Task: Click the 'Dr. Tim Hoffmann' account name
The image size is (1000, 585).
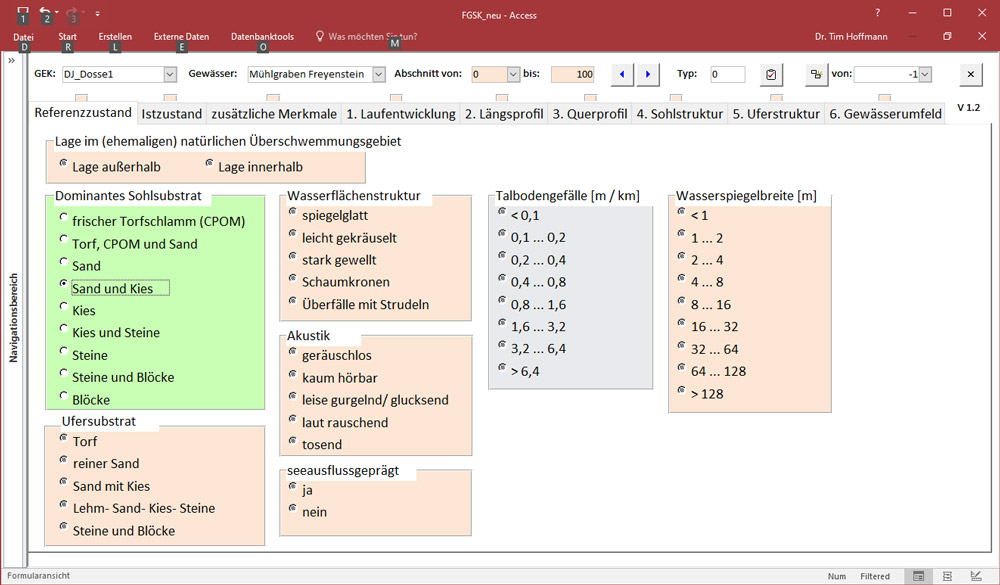Action: (x=851, y=36)
